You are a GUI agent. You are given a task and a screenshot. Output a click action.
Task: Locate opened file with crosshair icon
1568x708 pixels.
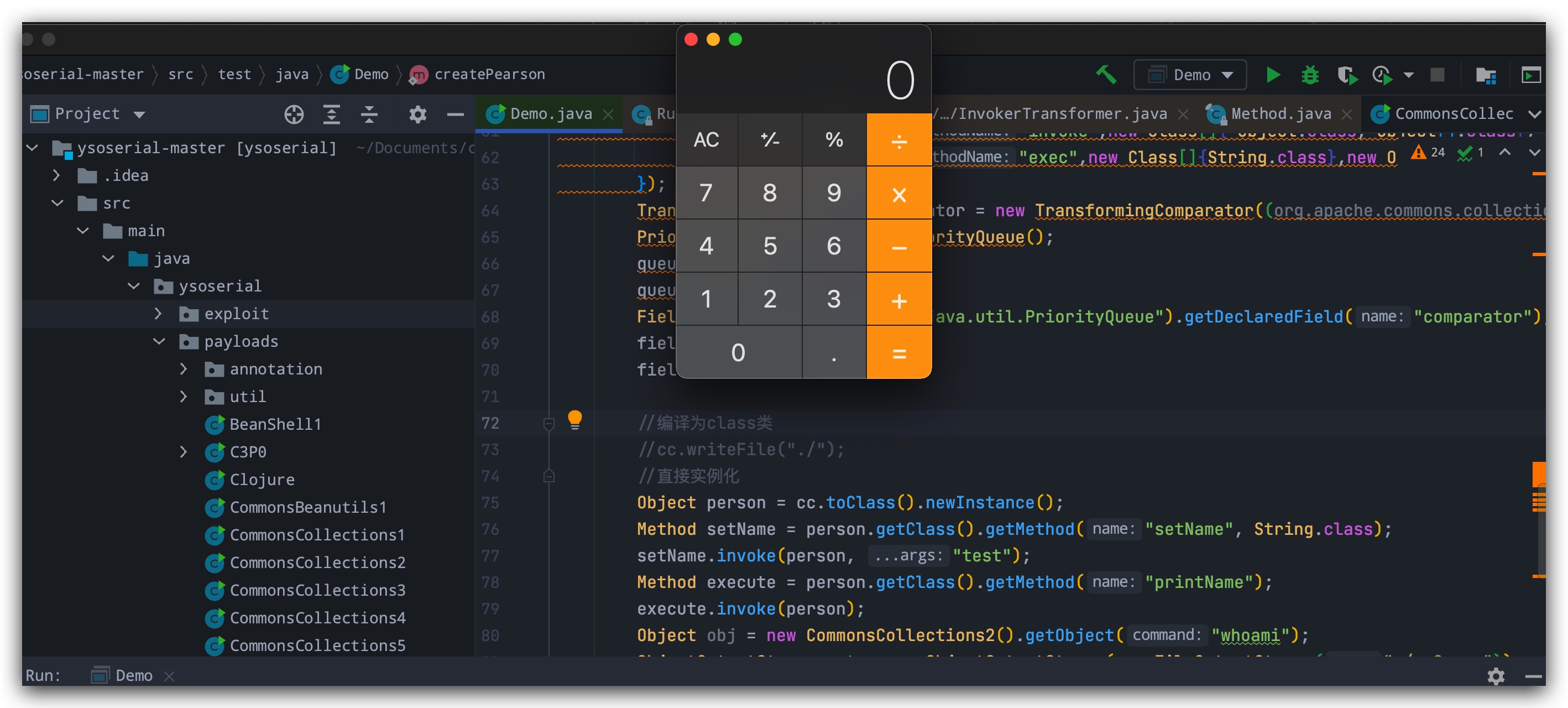294,114
